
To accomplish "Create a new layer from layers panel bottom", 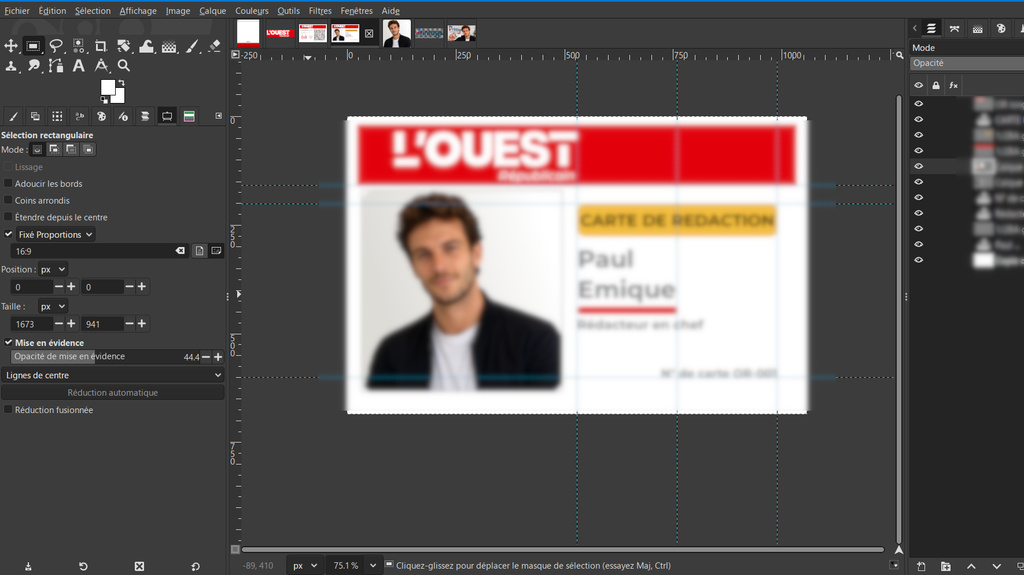I will click(x=921, y=567).
